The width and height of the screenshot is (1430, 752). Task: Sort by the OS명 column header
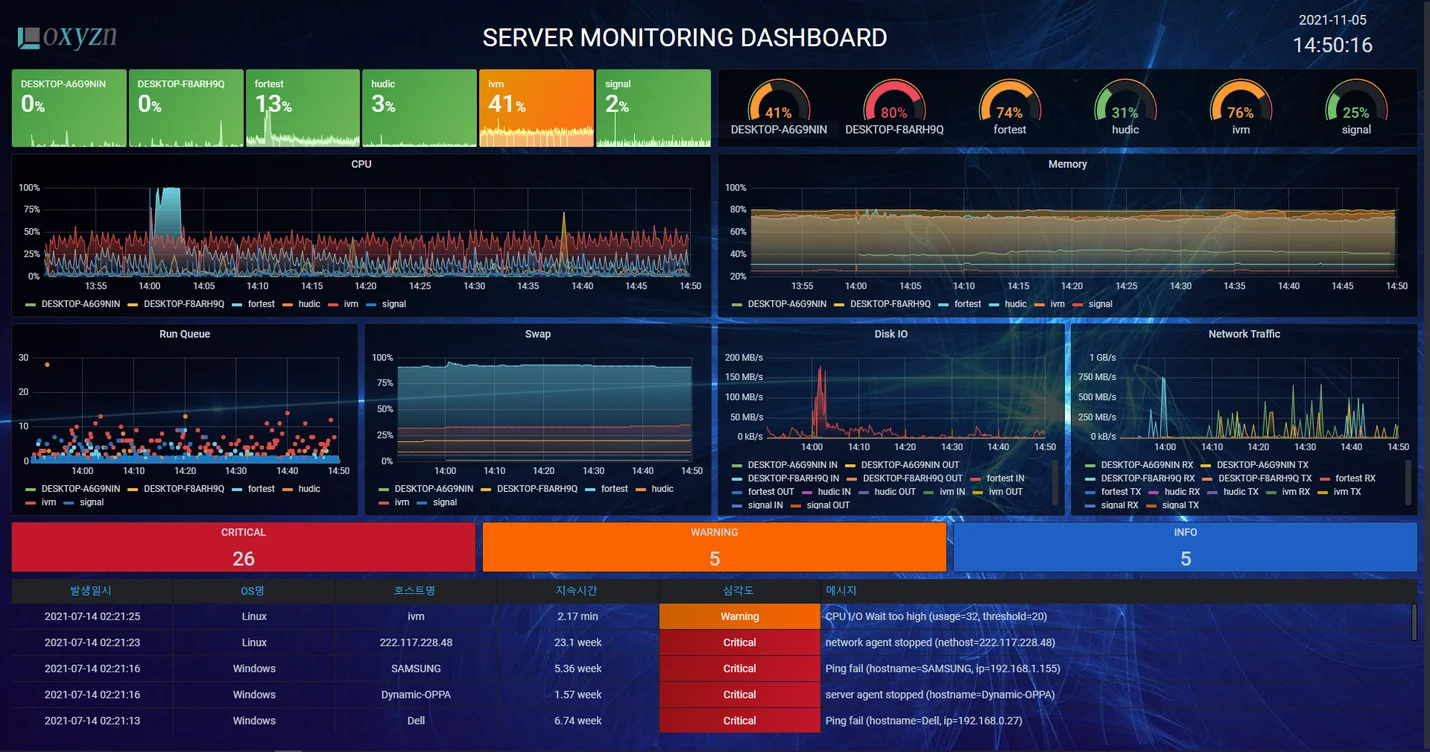tap(254, 591)
